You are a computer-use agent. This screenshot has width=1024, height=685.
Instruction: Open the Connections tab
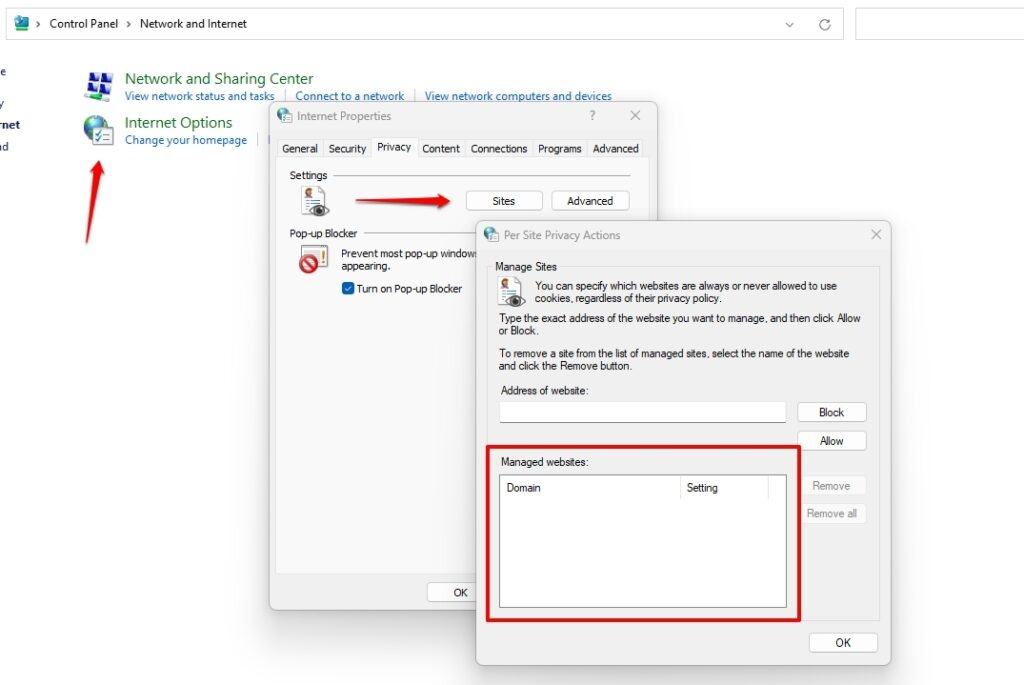499,148
